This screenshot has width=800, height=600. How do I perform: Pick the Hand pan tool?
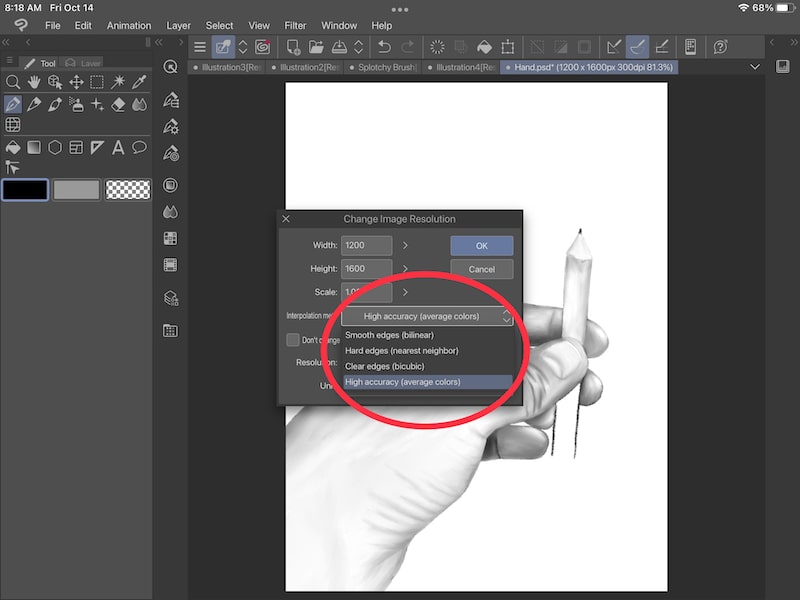[x=34, y=82]
